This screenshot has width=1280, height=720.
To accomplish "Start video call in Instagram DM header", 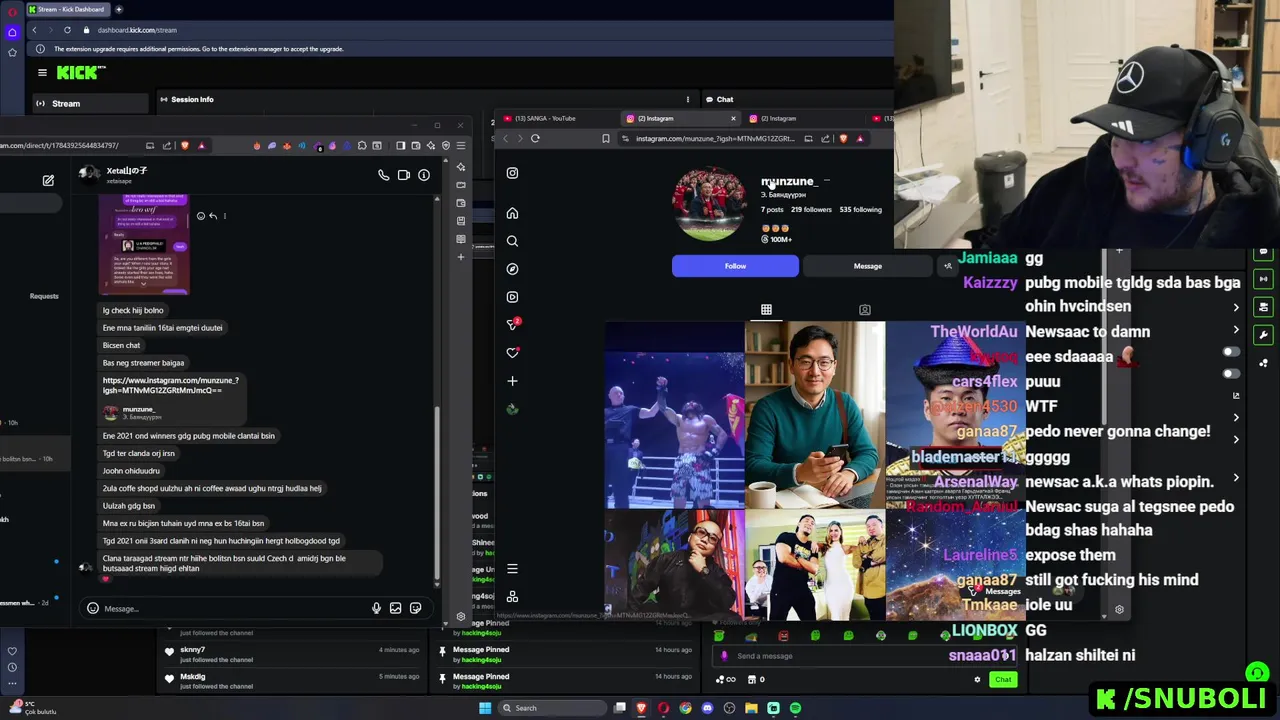I will 404,175.
